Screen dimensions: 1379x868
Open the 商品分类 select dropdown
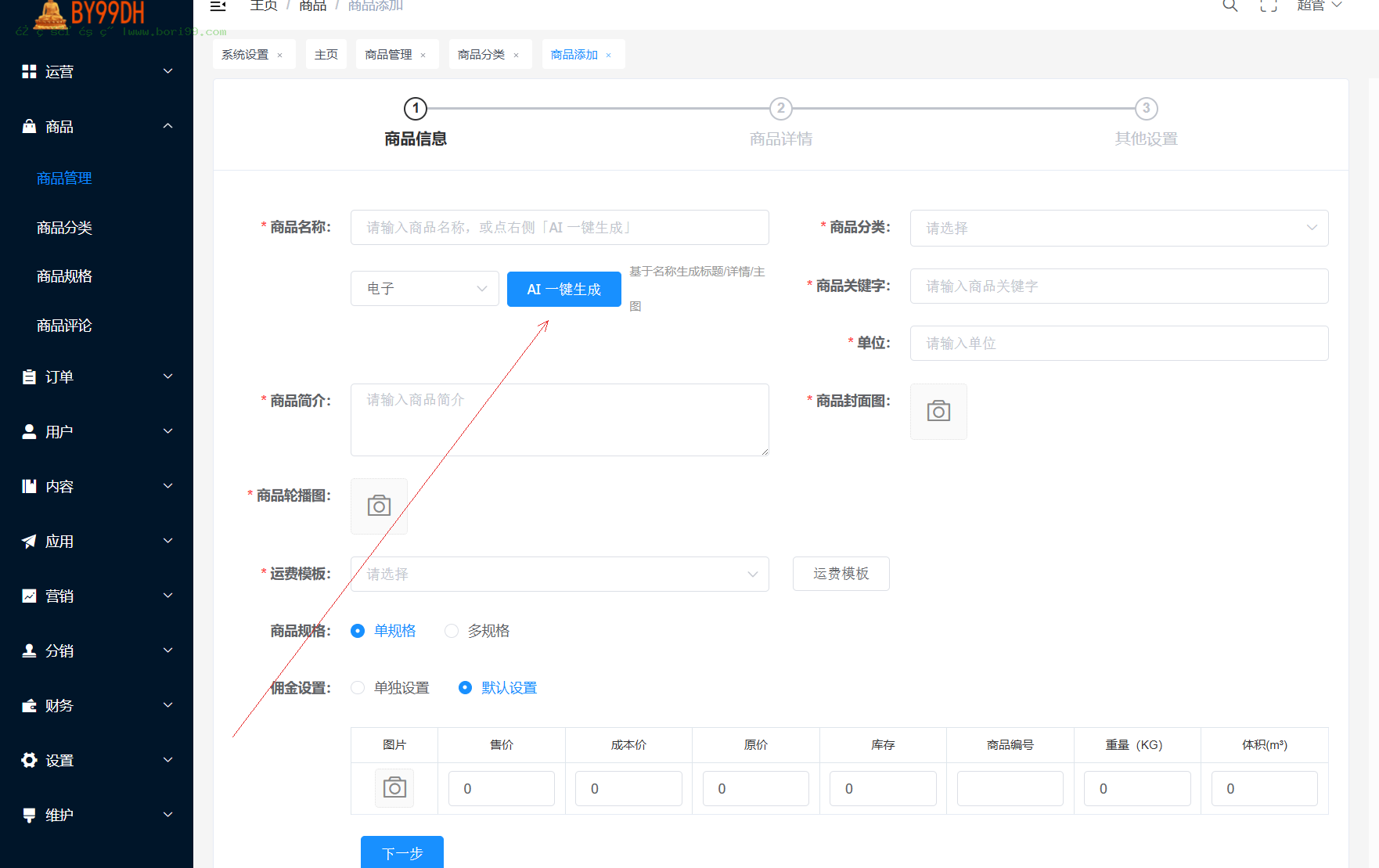[1119, 228]
